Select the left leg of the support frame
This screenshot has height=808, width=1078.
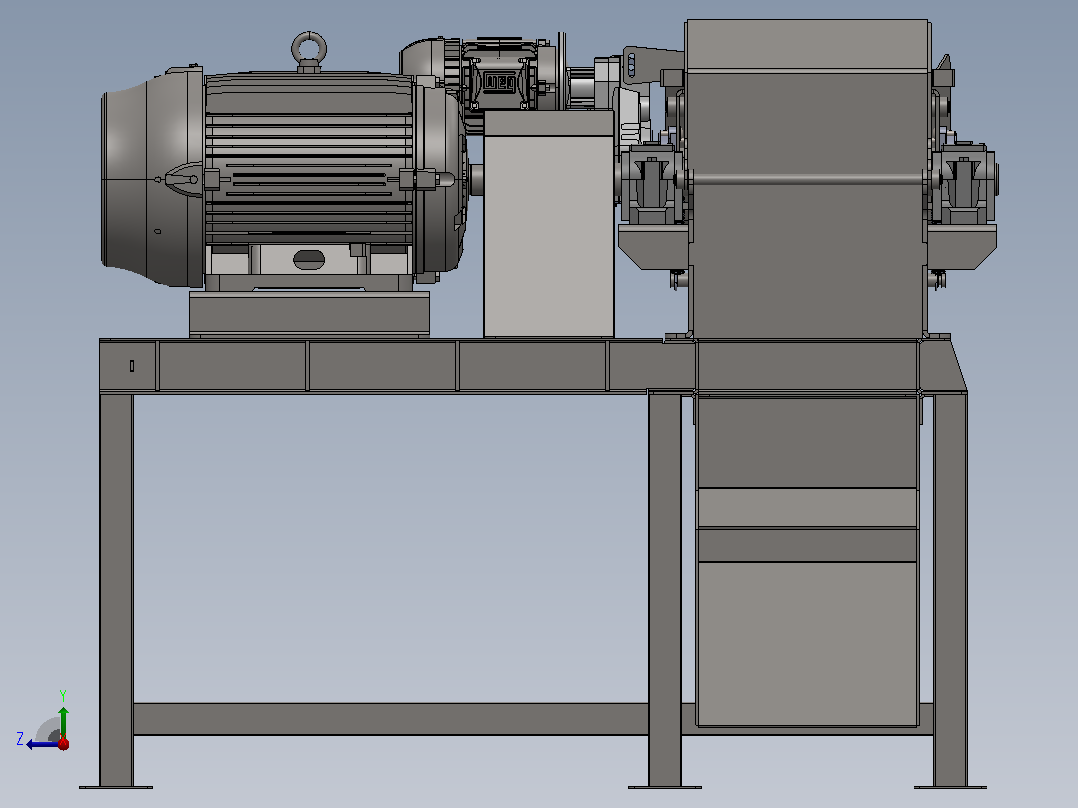pyautogui.click(x=116, y=590)
